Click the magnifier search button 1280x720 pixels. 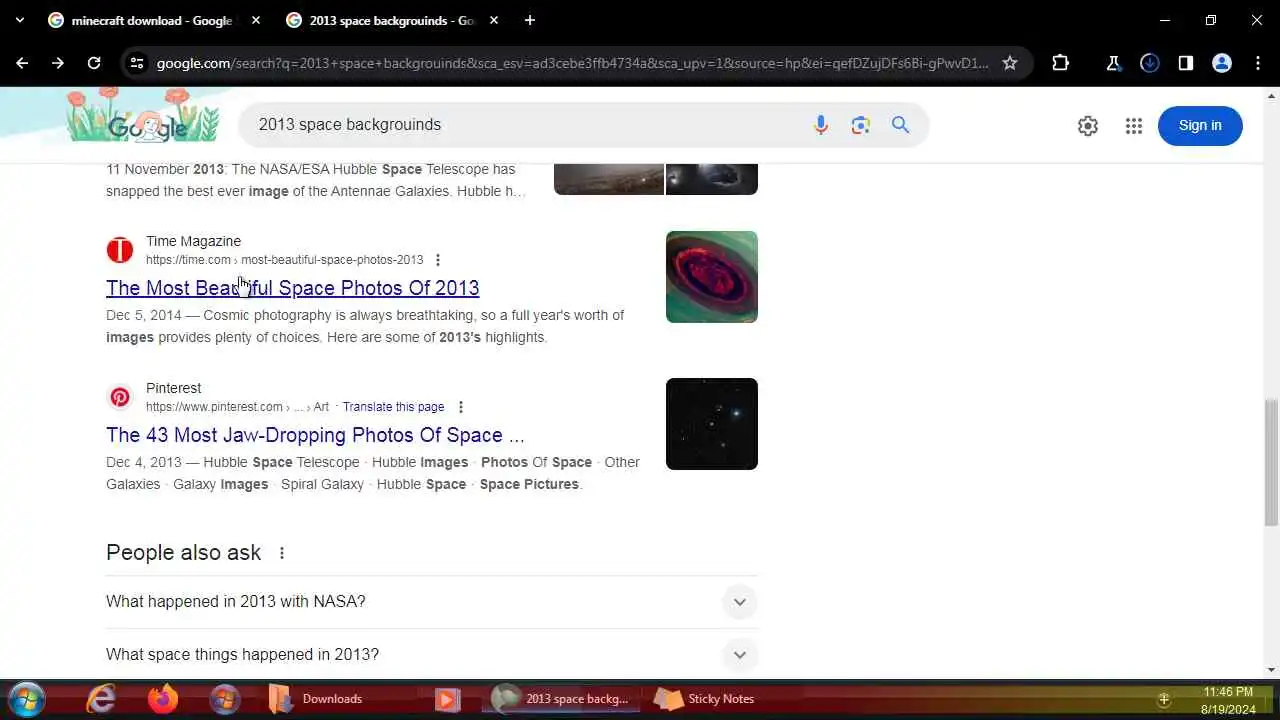(x=901, y=125)
